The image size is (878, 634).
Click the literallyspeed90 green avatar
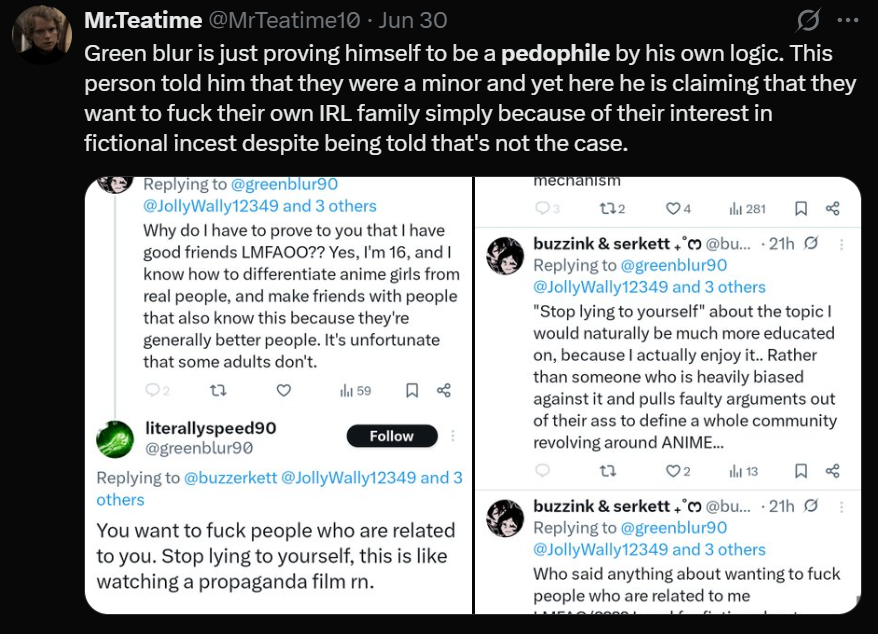(115, 439)
